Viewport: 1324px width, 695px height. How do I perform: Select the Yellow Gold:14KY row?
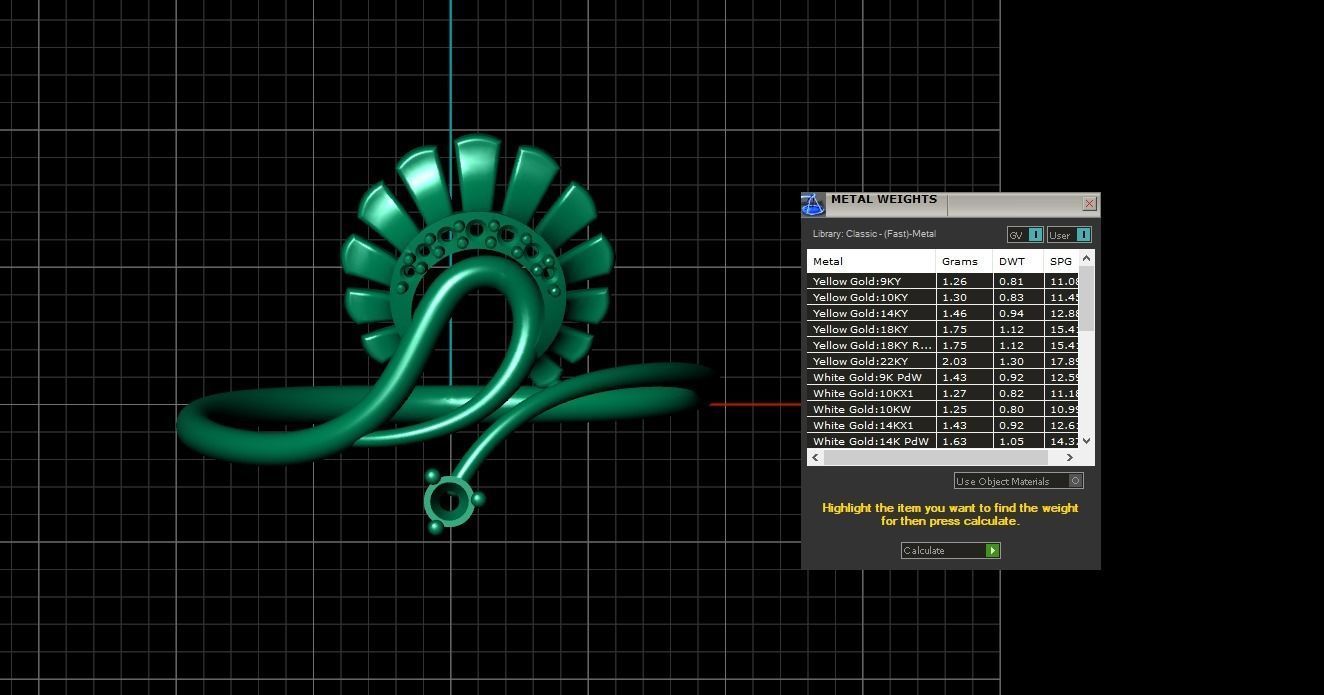[x=943, y=313]
